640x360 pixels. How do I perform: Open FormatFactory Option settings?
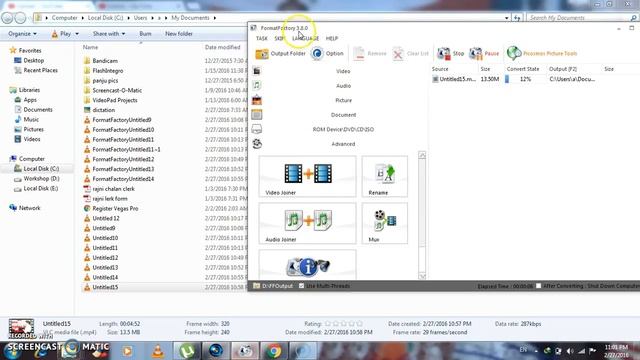pyautogui.click(x=327, y=53)
